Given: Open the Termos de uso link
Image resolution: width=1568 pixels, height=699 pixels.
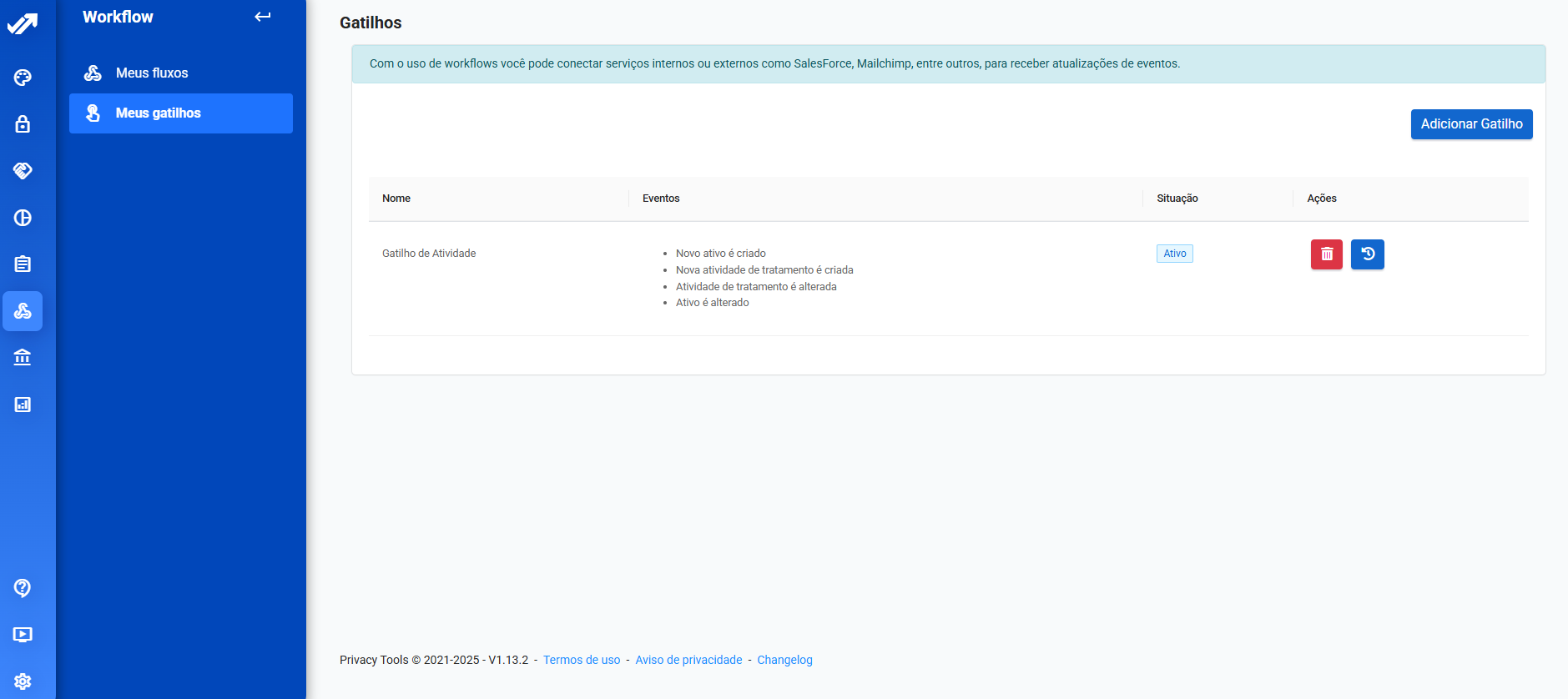Looking at the screenshot, I should 582,660.
